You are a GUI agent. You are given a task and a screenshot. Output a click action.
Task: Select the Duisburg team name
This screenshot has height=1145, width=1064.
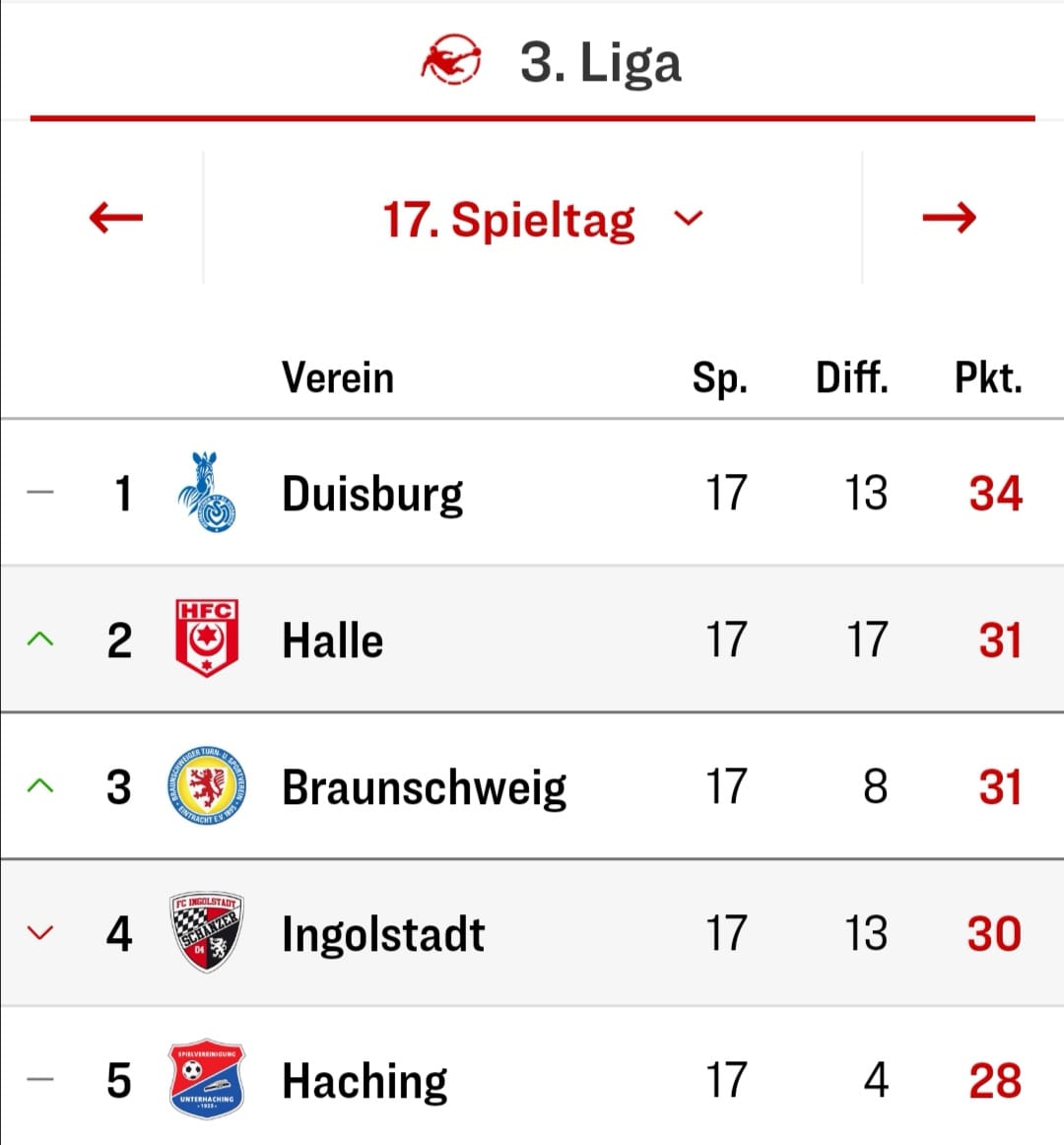[x=372, y=495]
